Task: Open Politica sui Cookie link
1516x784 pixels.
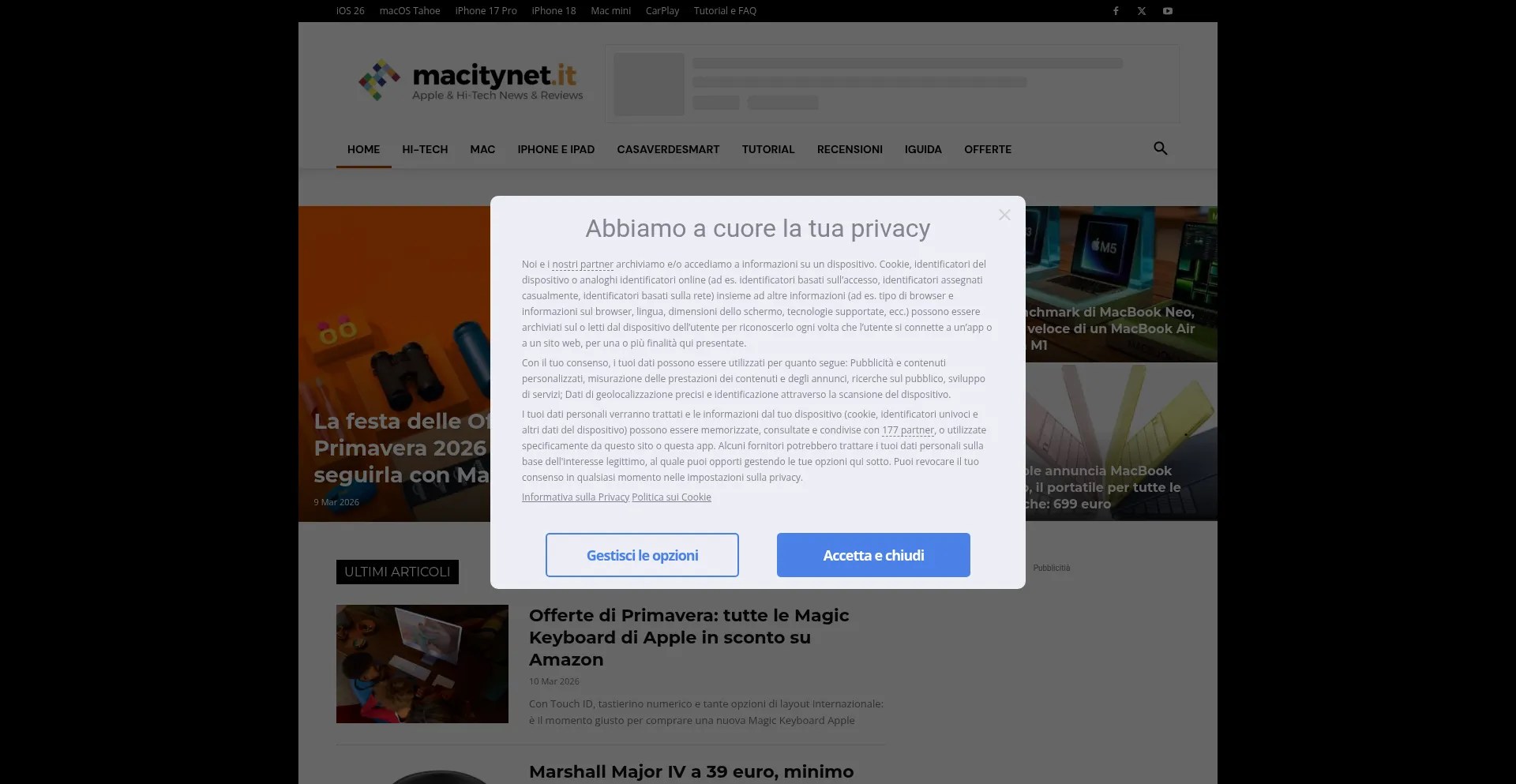Action: (x=671, y=497)
